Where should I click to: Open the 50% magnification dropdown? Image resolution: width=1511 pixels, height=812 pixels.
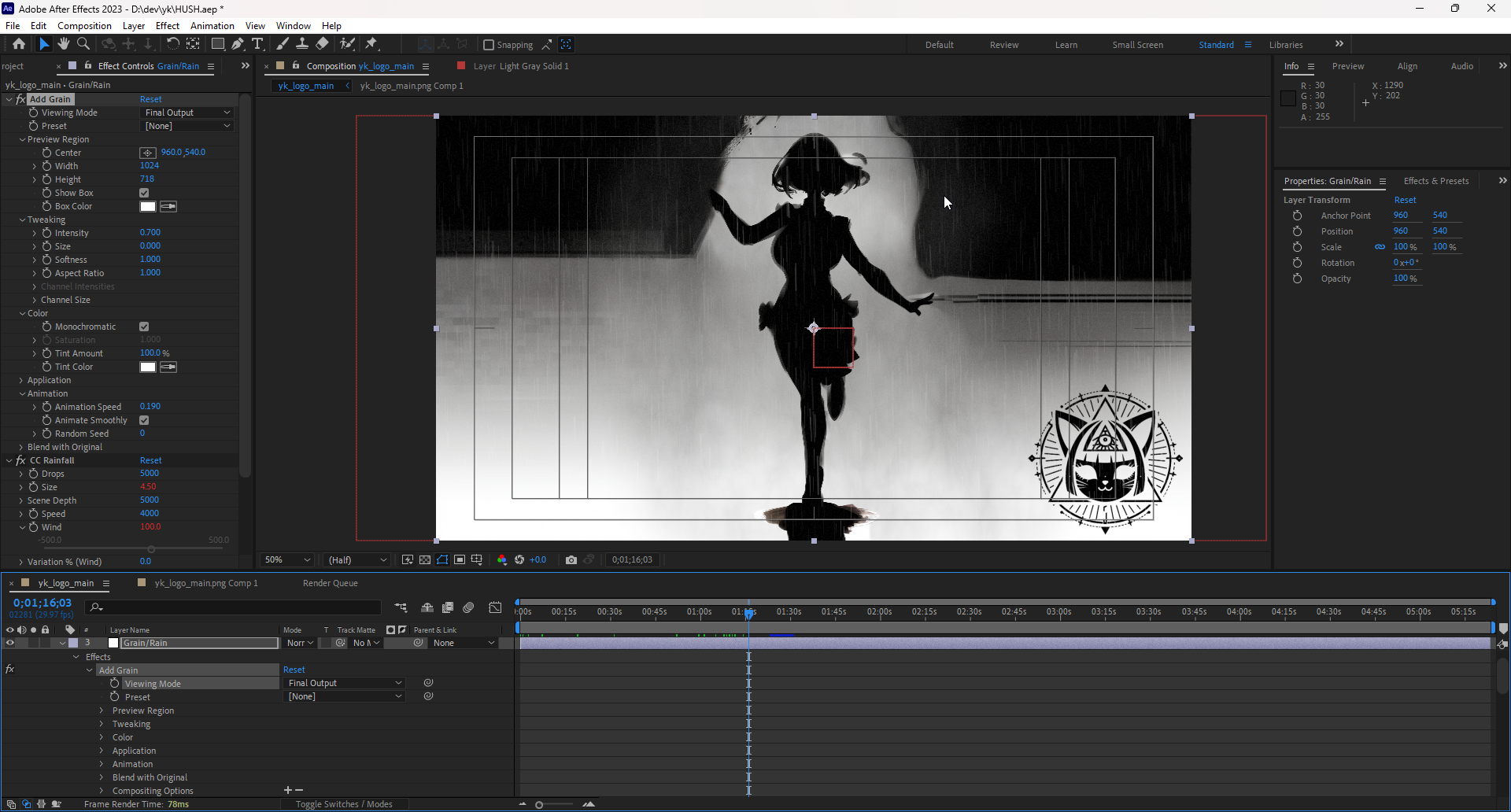pyautogui.click(x=287, y=560)
